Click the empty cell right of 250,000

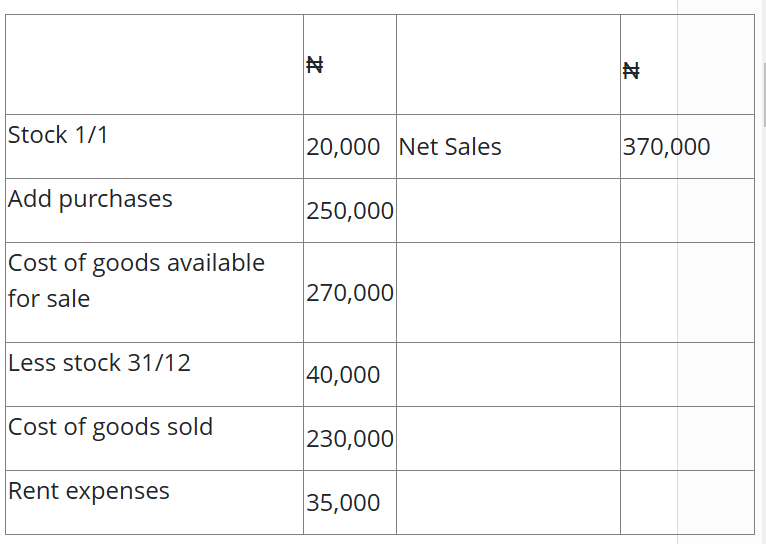pyautogui.click(x=507, y=211)
